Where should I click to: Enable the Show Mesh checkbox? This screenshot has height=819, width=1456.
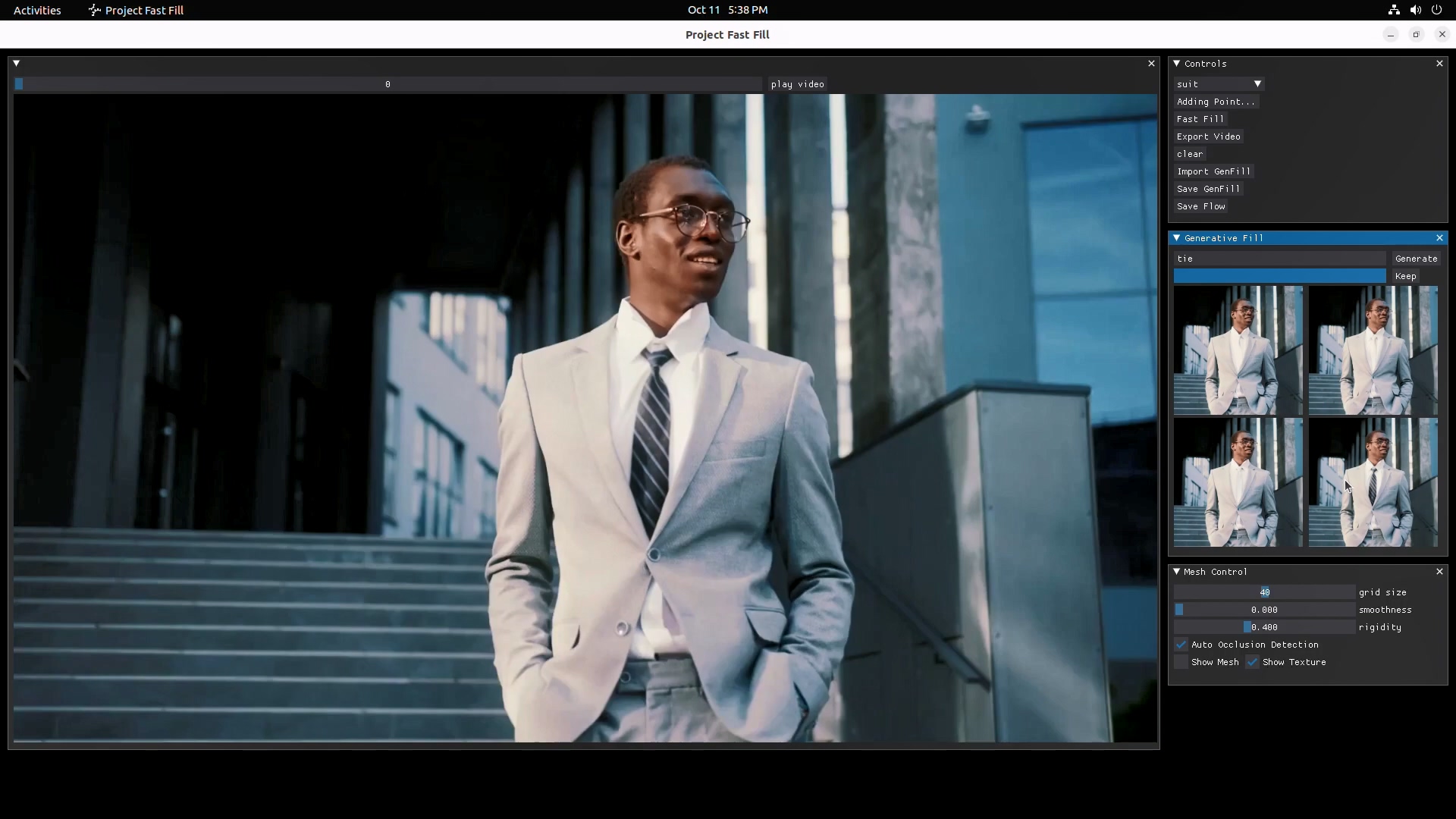point(1181,662)
